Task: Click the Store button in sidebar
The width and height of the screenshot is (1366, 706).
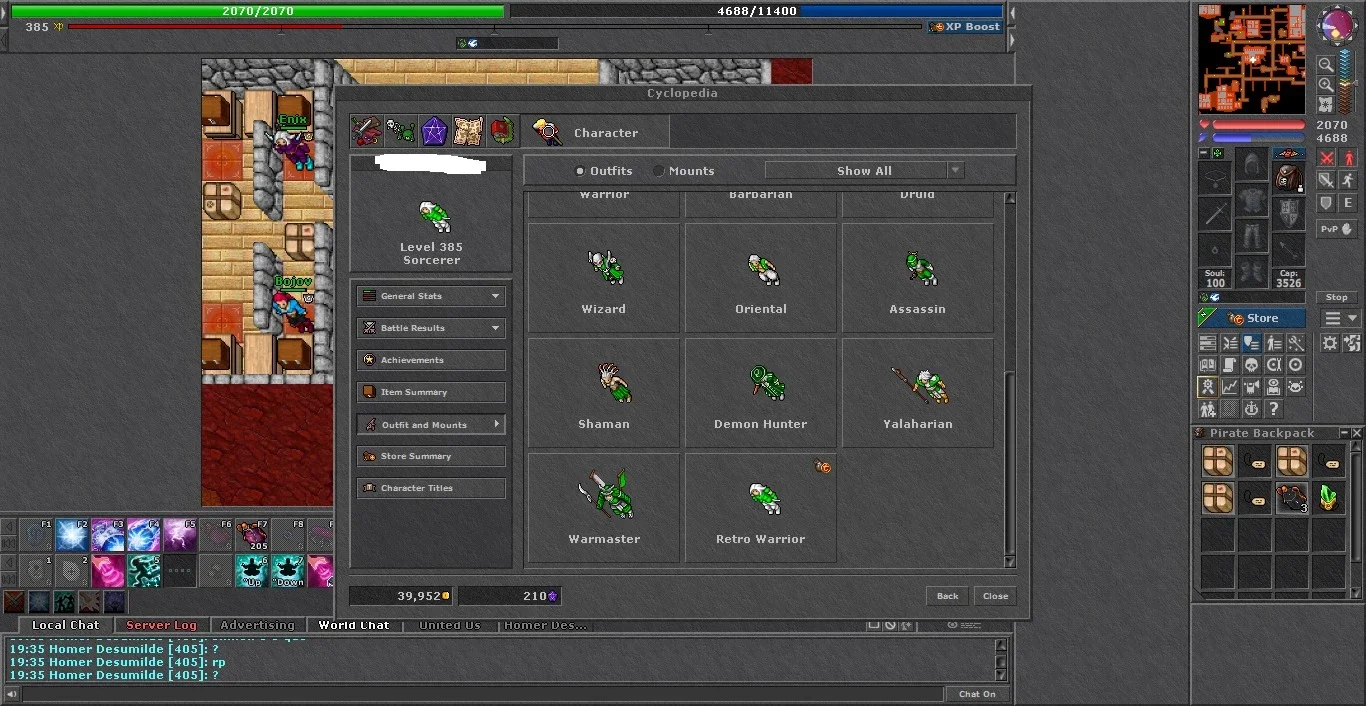Action: [1252, 318]
